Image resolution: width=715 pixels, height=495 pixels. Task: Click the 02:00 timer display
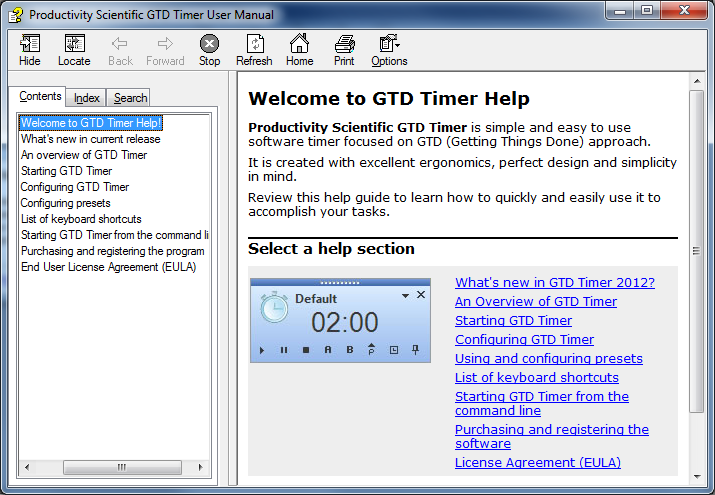[x=345, y=322]
